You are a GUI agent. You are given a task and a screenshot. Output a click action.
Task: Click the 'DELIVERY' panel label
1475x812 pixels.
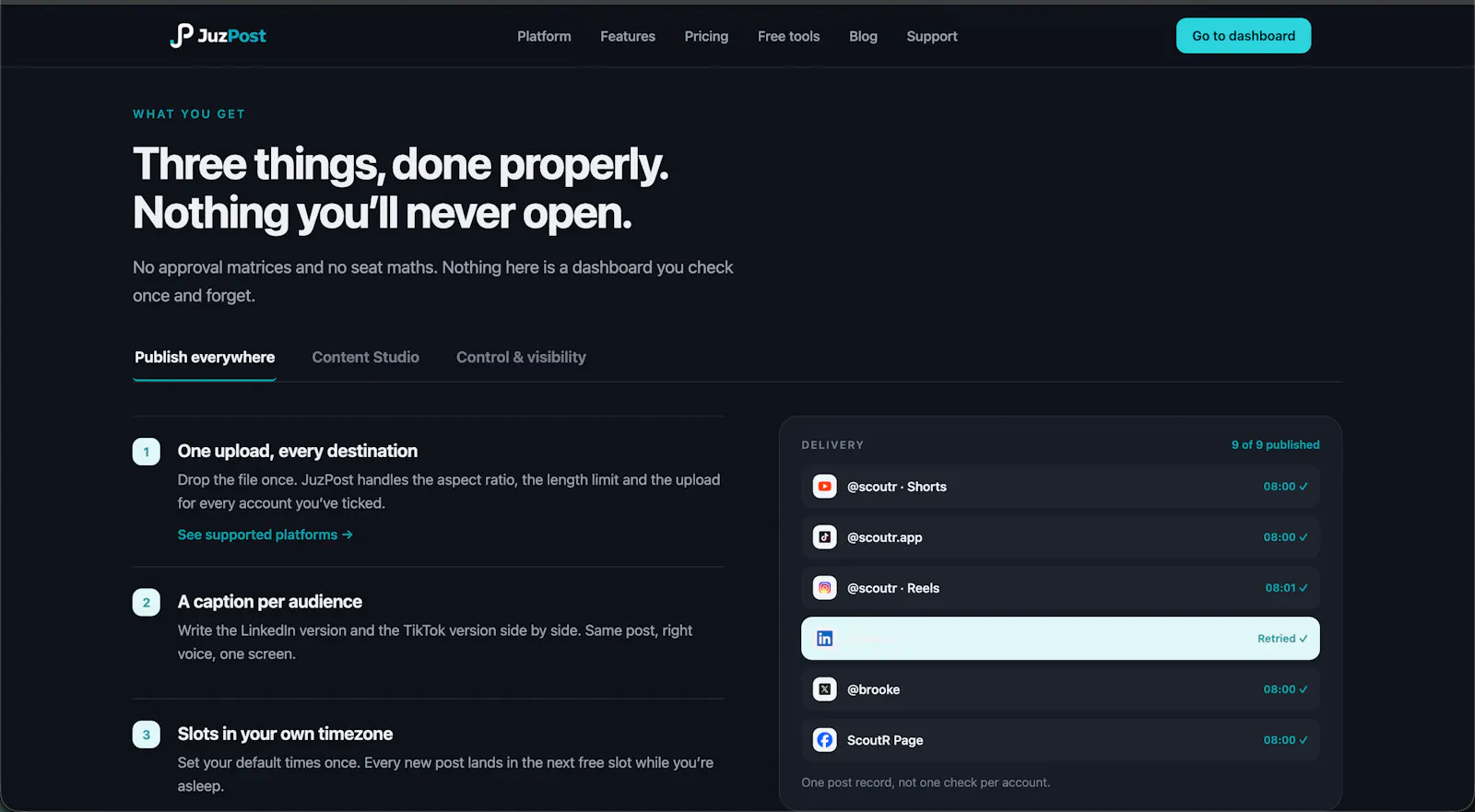[x=832, y=445]
